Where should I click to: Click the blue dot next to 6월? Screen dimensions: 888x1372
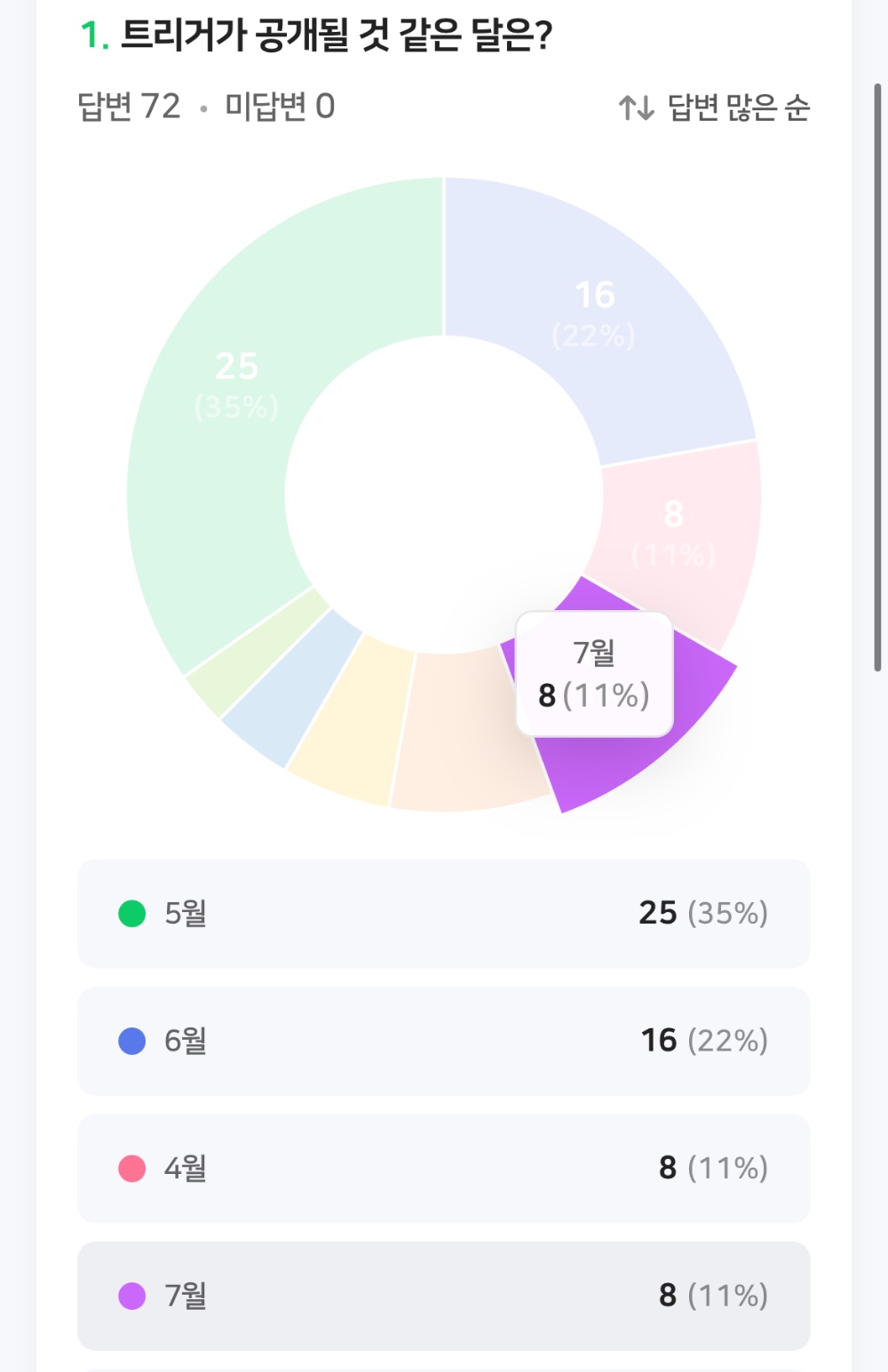tap(132, 1041)
